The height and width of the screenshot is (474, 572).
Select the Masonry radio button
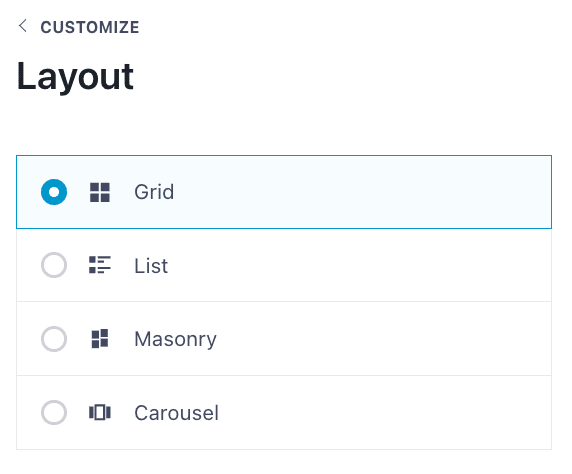(54, 339)
